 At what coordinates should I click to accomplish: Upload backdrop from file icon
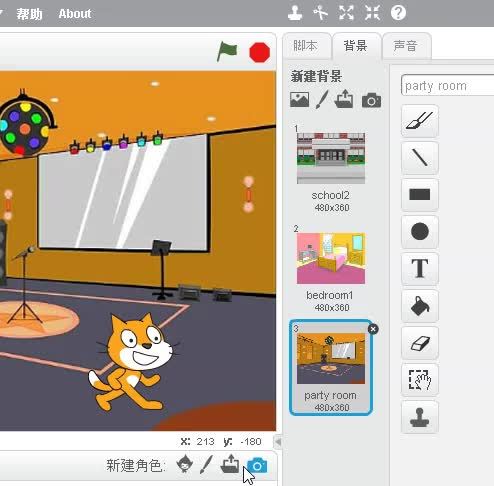pyautogui.click(x=344, y=99)
